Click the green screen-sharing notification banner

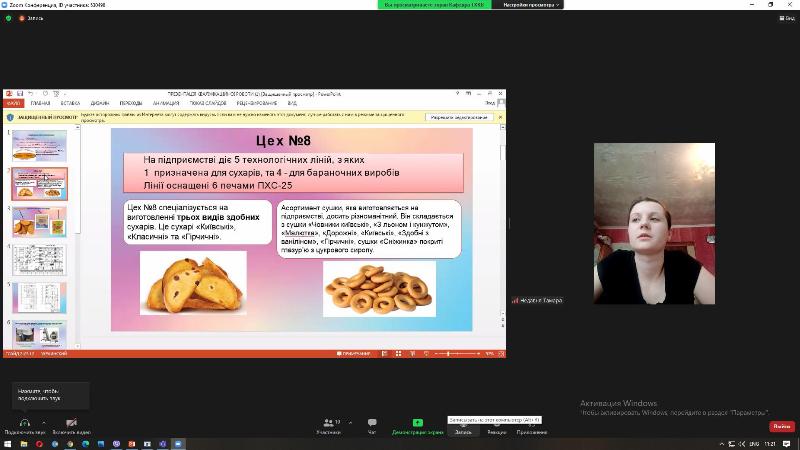pos(434,5)
